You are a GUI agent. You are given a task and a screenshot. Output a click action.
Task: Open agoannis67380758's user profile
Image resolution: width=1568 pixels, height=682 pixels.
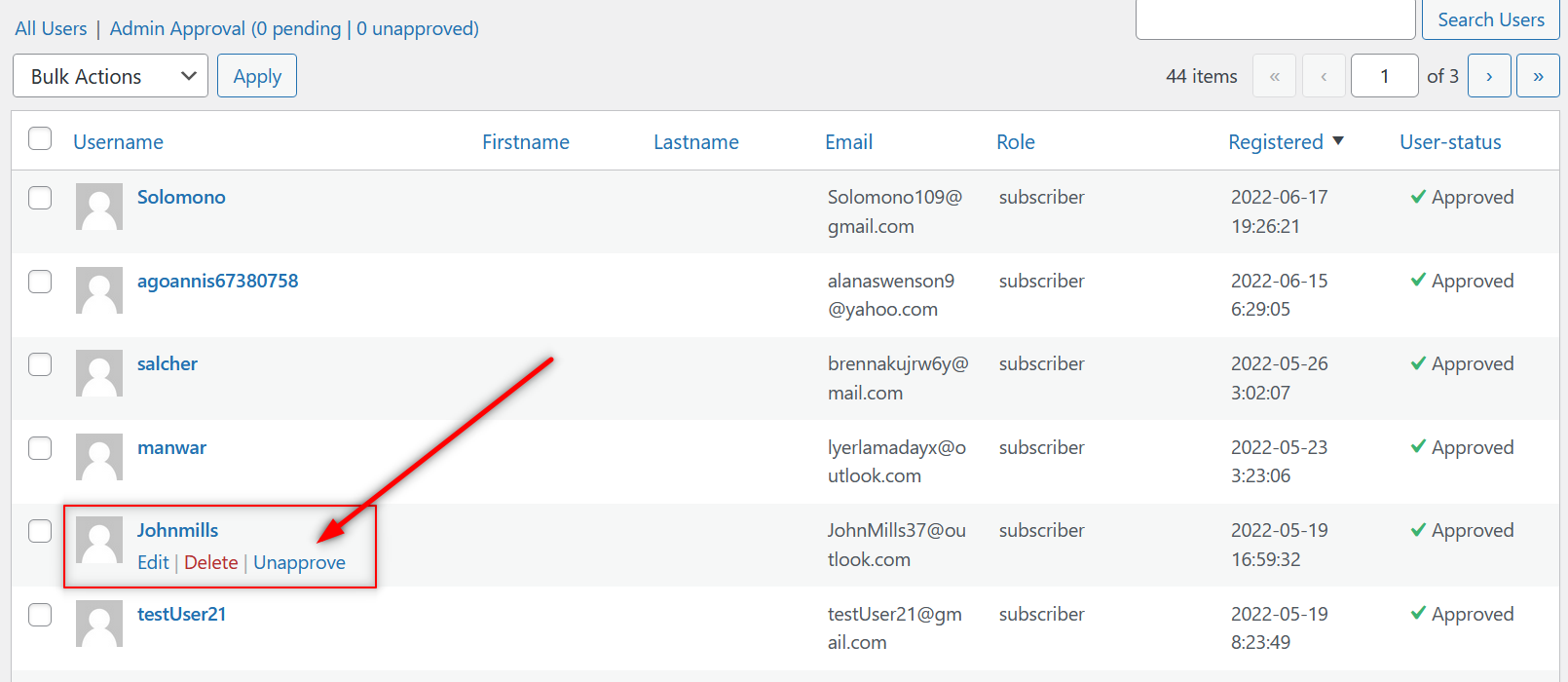coord(218,281)
